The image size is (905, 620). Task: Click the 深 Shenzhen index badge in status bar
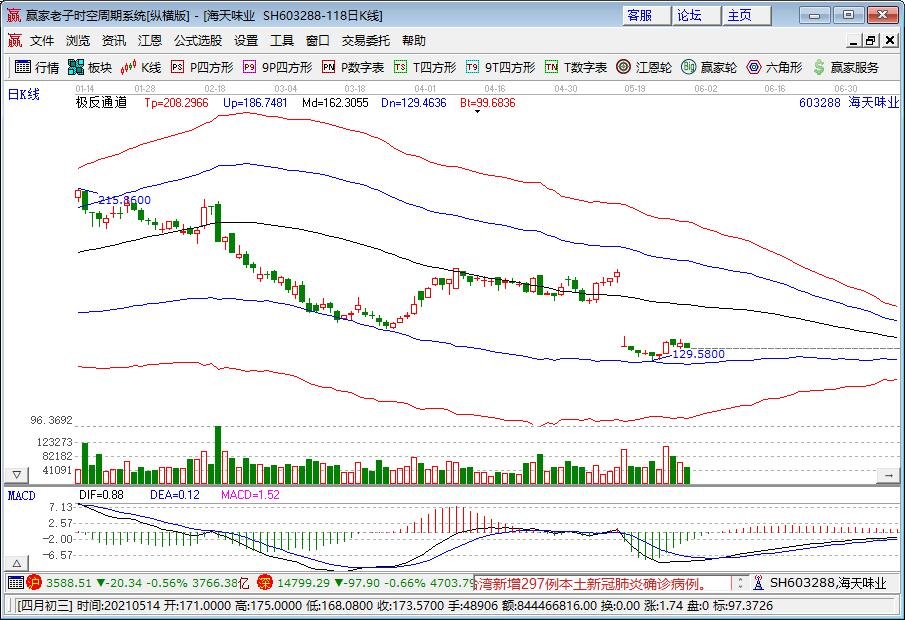(x=265, y=582)
